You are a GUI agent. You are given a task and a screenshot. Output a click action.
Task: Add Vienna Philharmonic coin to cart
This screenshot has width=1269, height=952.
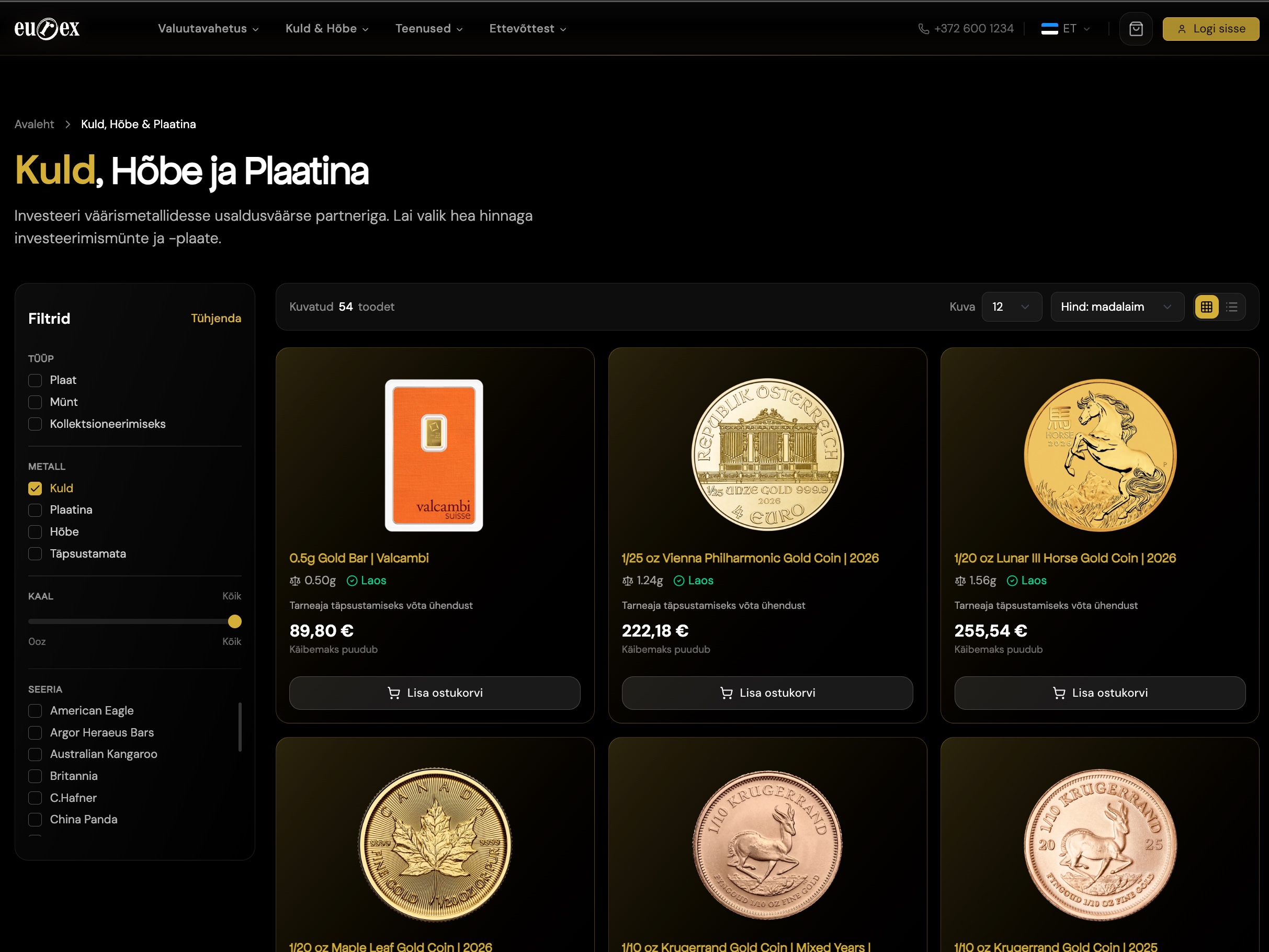pyautogui.click(x=766, y=693)
